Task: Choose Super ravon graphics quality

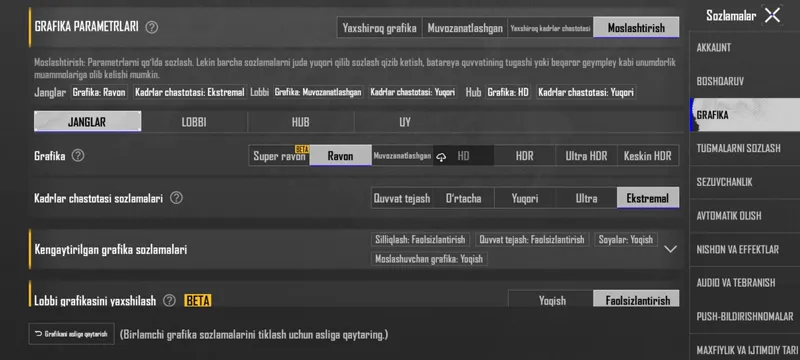Action: click(279, 156)
